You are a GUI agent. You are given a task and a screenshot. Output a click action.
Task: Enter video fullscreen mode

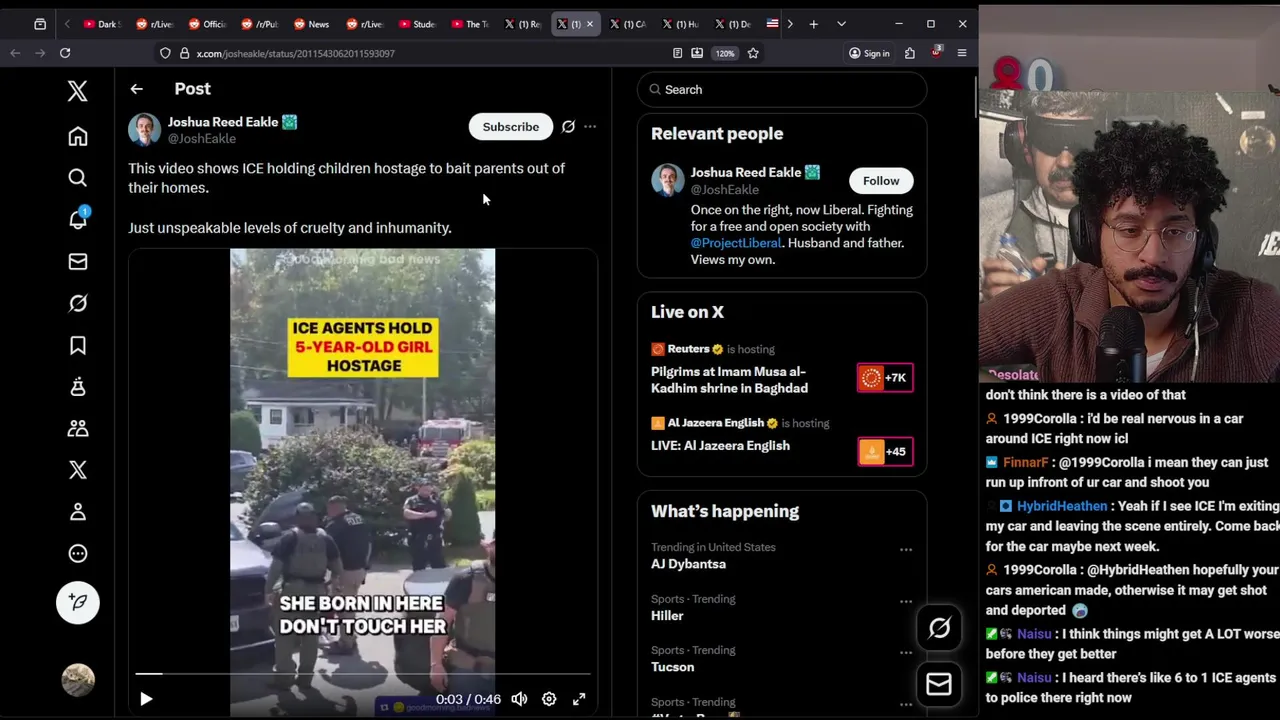(x=579, y=699)
